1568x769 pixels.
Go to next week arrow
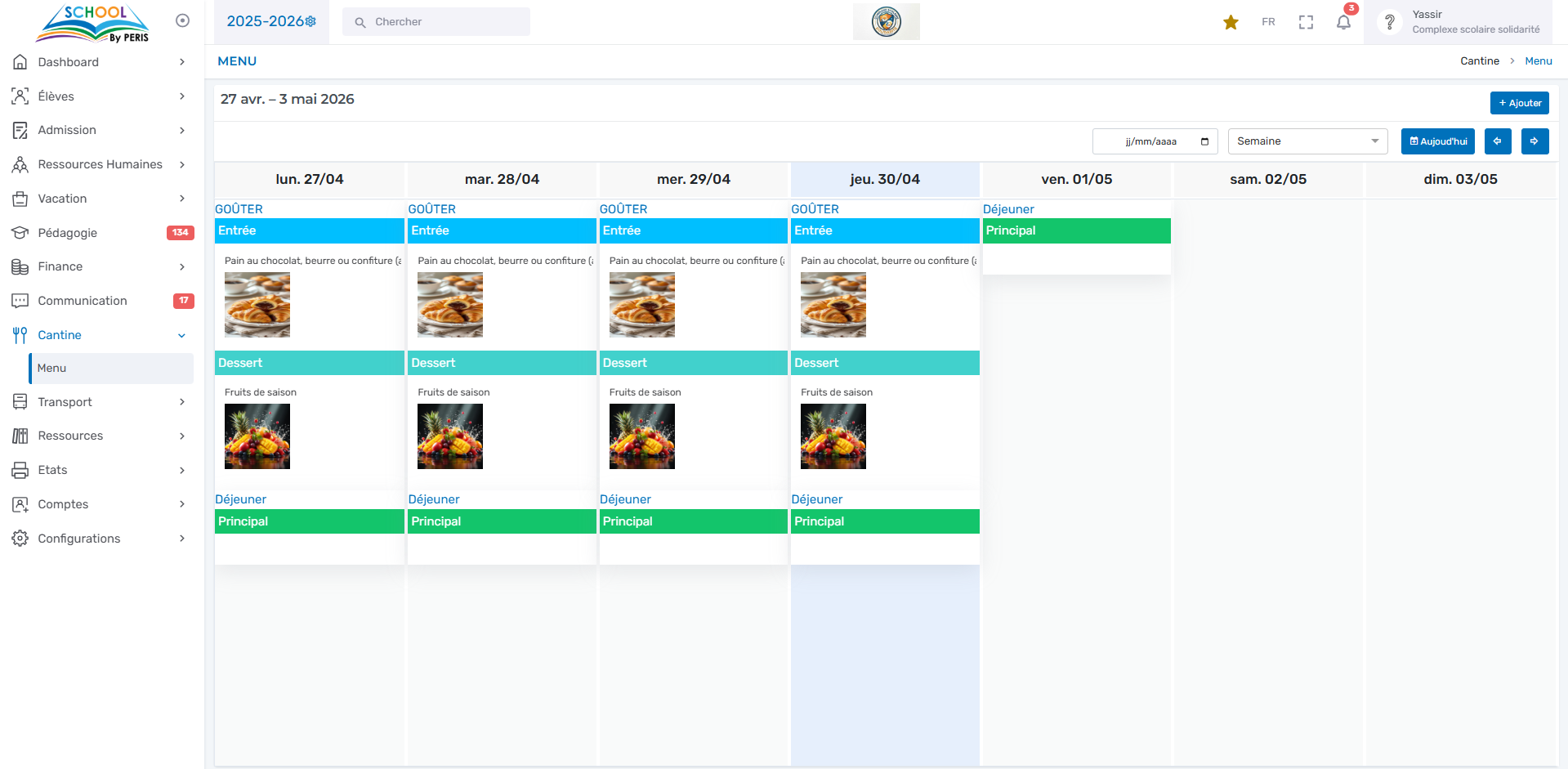click(x=1534, y=141)
